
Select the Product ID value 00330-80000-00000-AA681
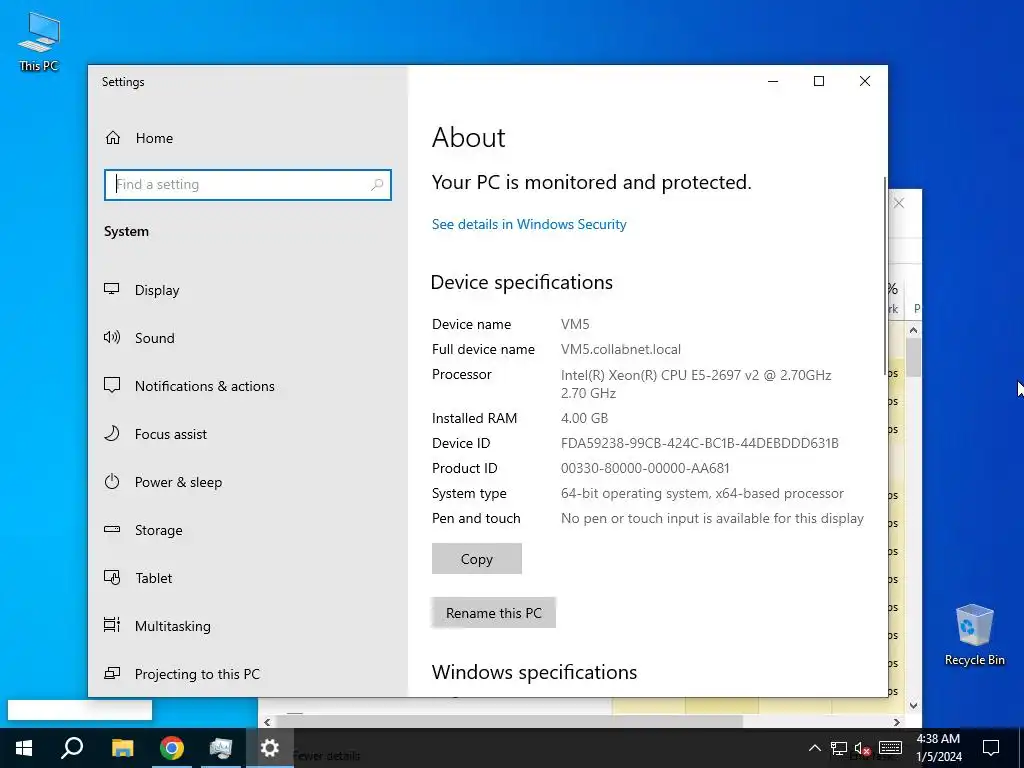click(645, 468)
